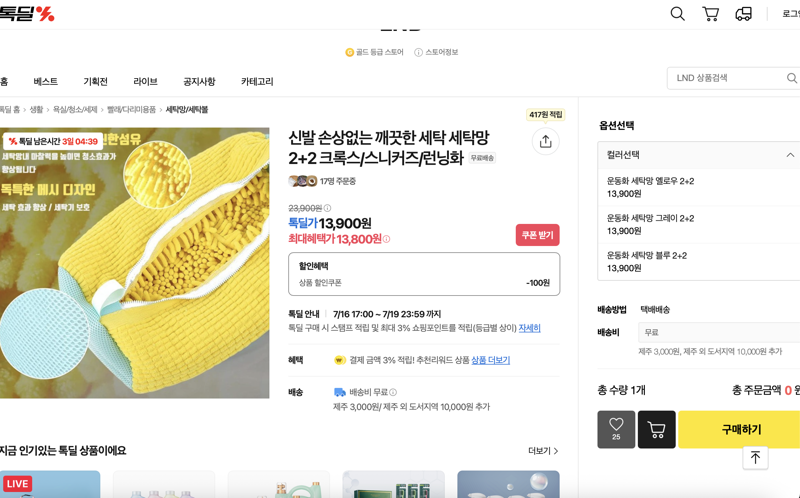Open the delivery tracking truck icon
Screen dimensions: 800x498
click(743, 14)
